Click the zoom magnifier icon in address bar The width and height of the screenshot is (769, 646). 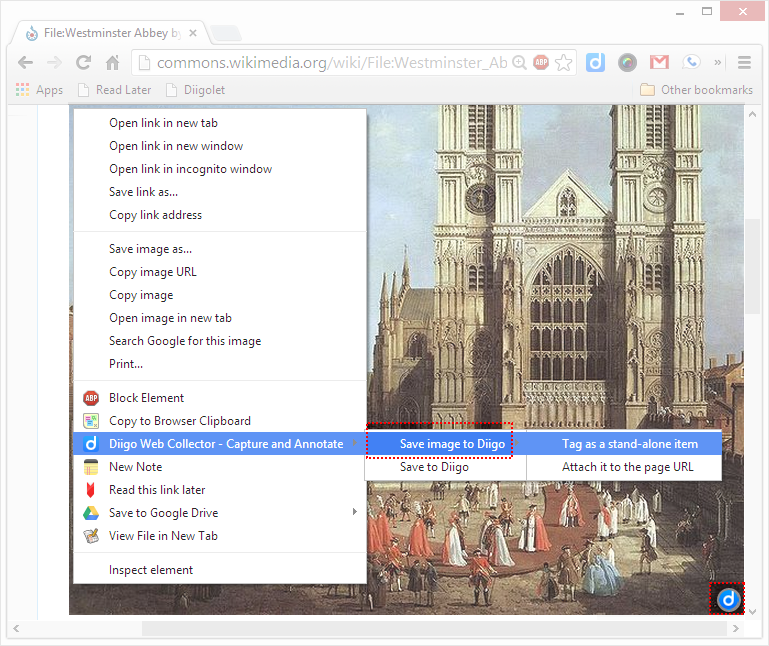519,62
